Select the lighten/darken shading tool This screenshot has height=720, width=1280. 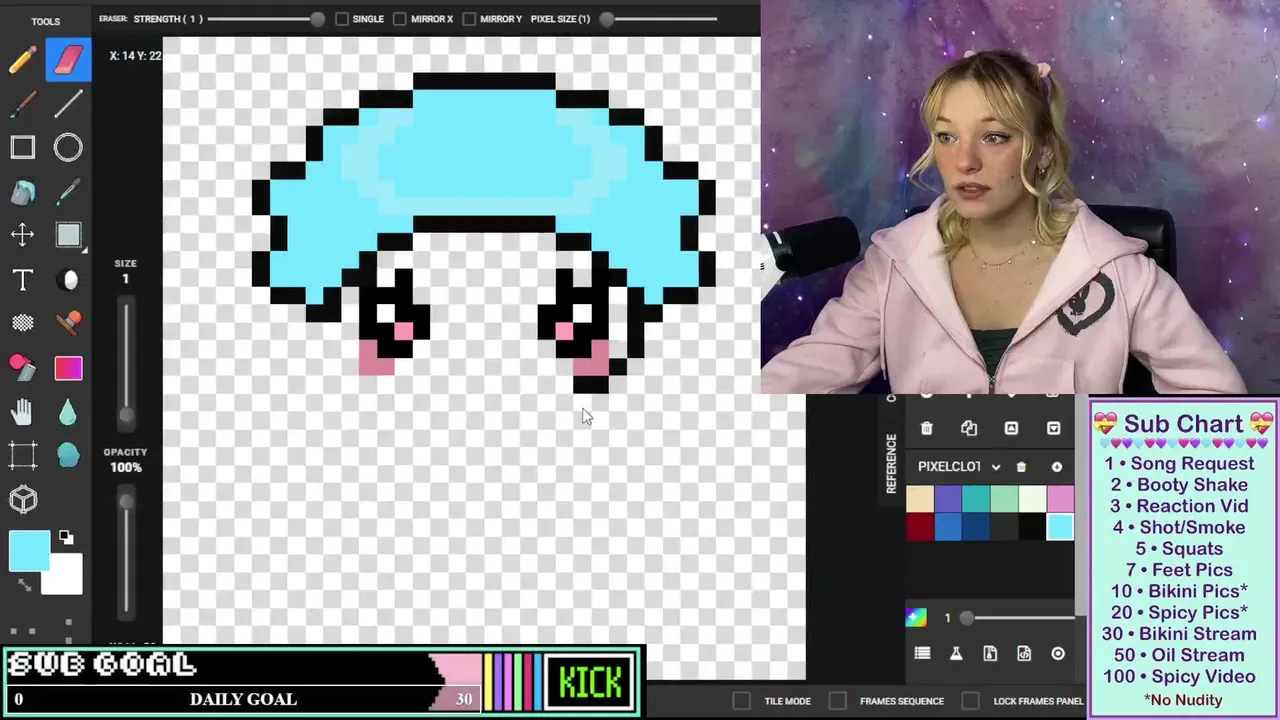click(x=68, y=280)
